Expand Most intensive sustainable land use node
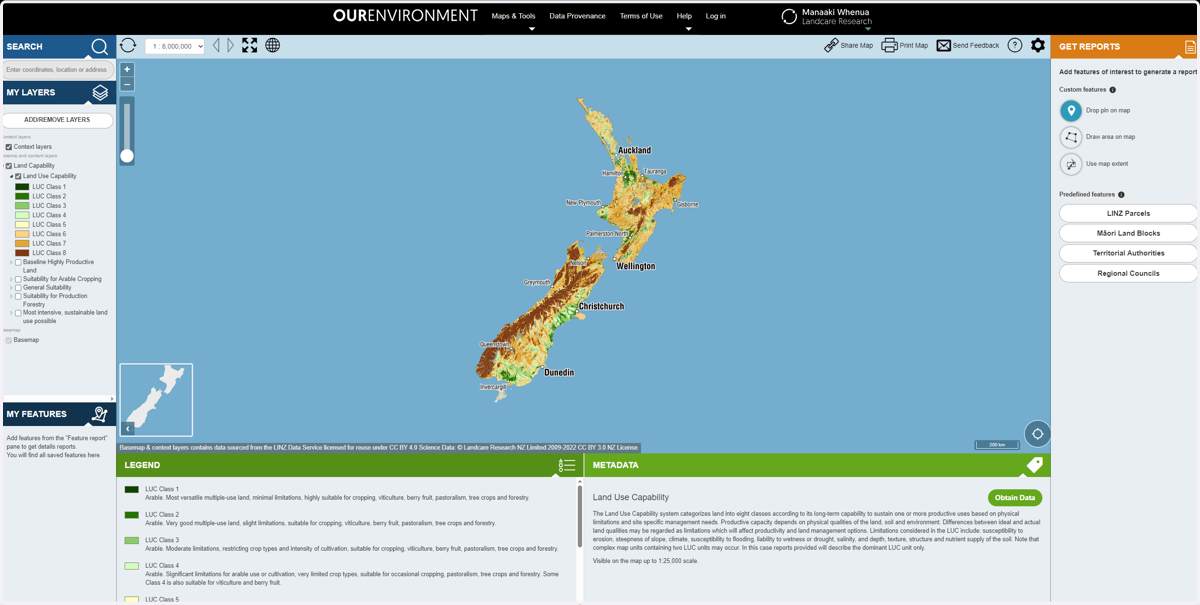 (x=12, y=313)
